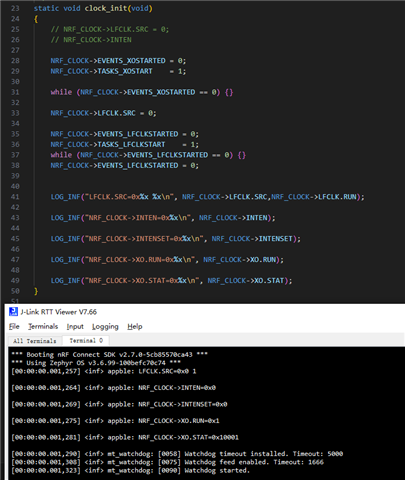Image resolution: width=405 pixels, height=480 pixels.
Task: Click the Booting nRF Connect SDK line
Action: pyautogui.click(x=109, y=354)
